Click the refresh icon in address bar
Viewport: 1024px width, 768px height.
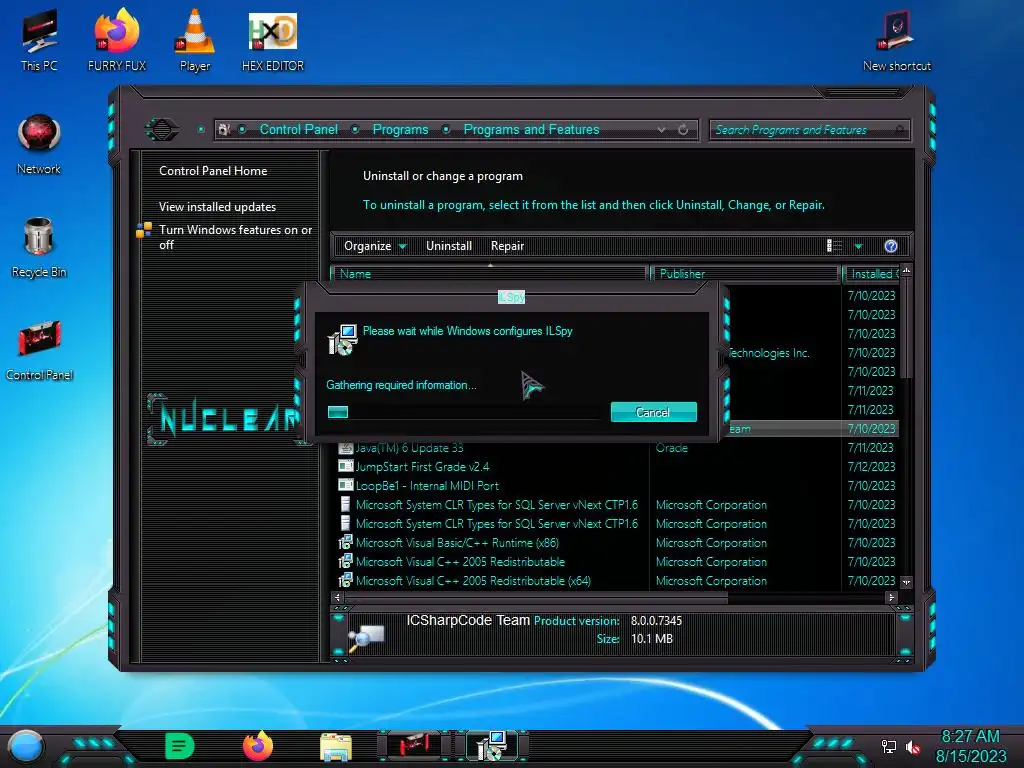click(x=683, y=129)
